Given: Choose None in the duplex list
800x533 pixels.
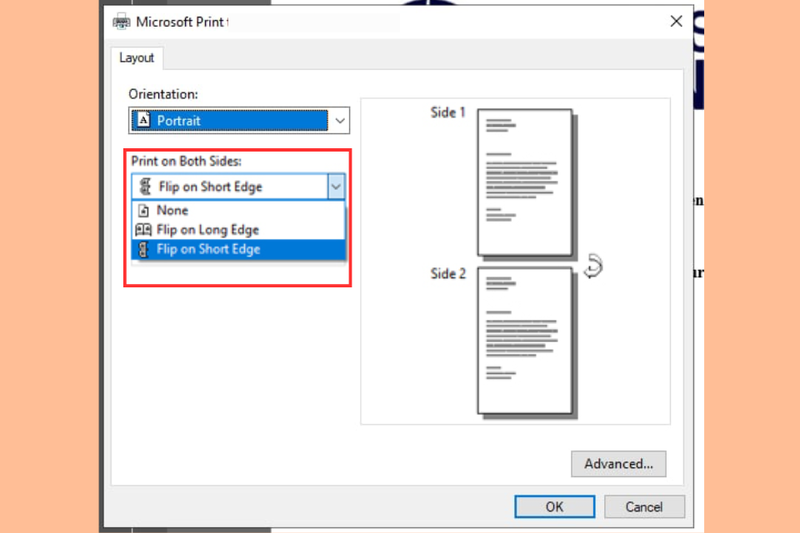Looking at the screenshot, I should point(238,210).
